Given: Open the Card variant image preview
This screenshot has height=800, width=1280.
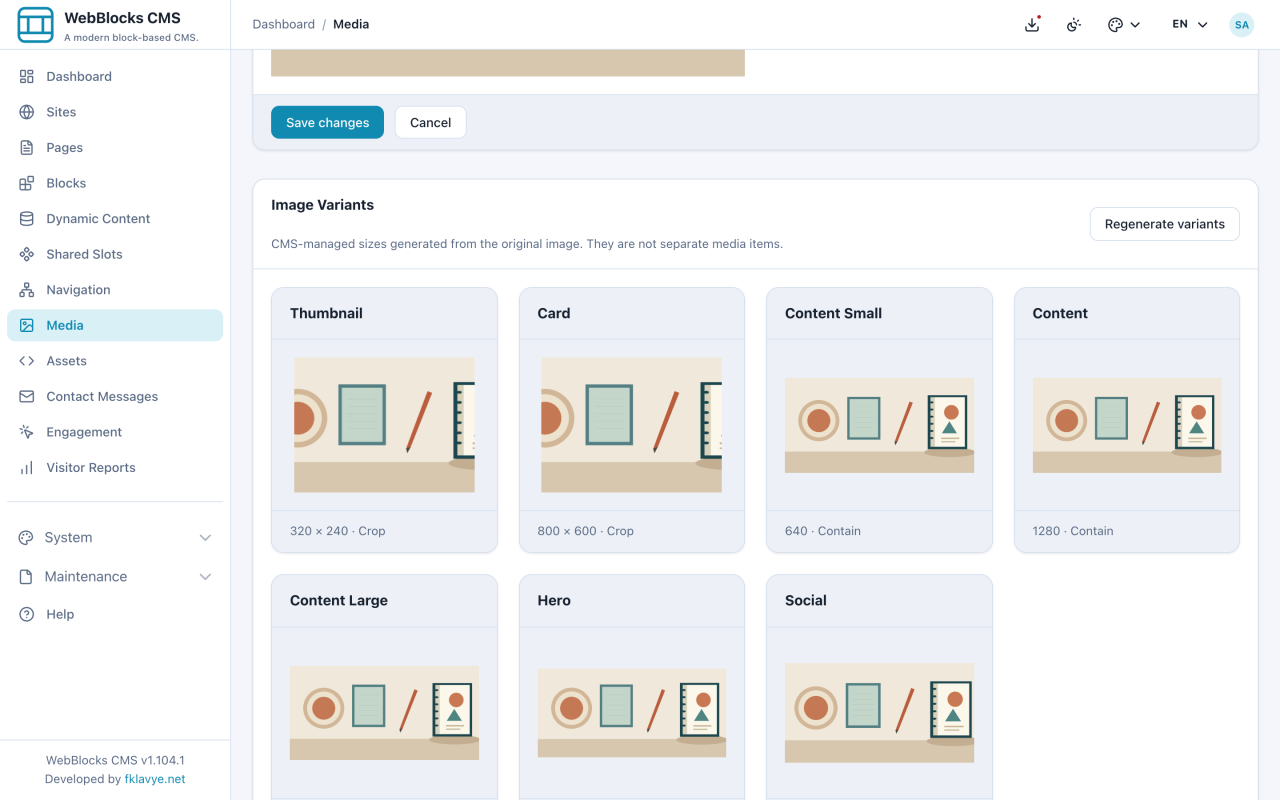Looking at the screenshot, I should [x=631, y=425].
